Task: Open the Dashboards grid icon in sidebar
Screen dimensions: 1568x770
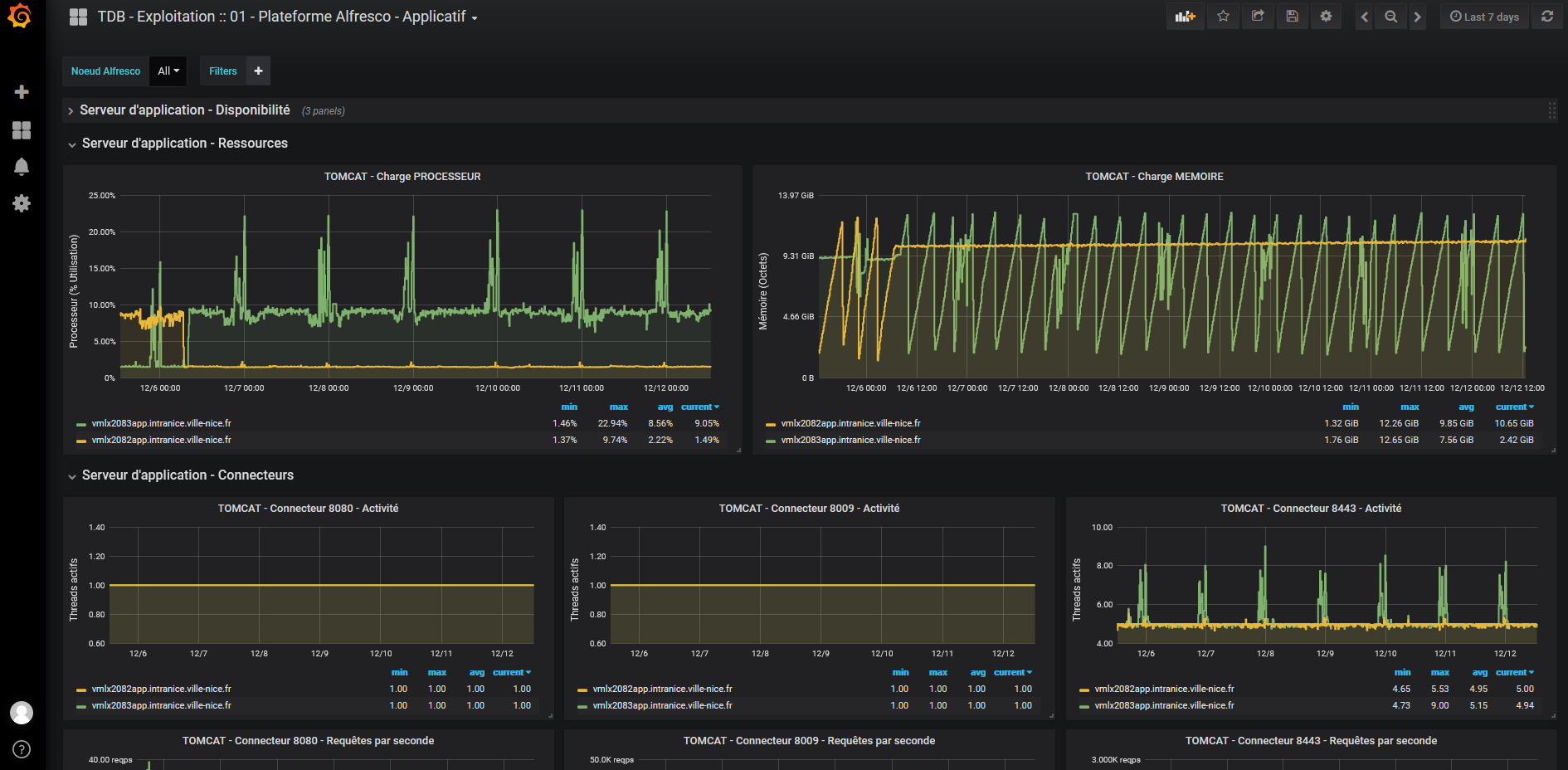Action: click(x=22, y=130)
